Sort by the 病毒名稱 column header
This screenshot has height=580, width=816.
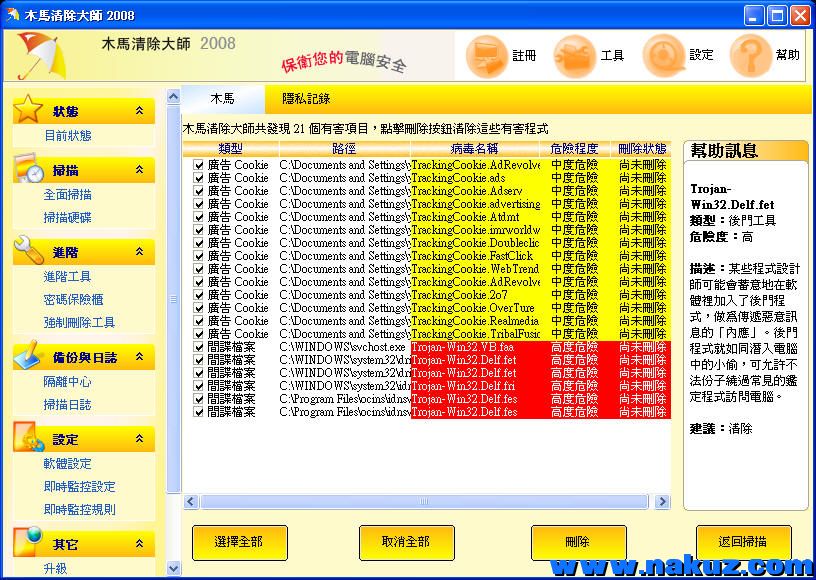click(x=474, y=149)
